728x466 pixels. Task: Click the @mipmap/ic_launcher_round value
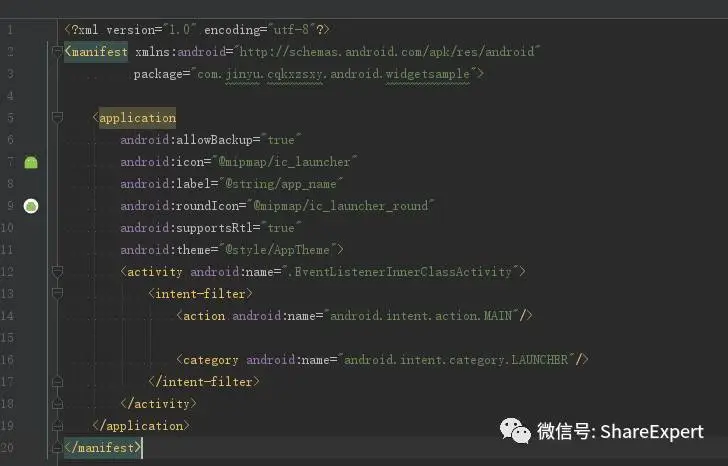tap(340, 206)
